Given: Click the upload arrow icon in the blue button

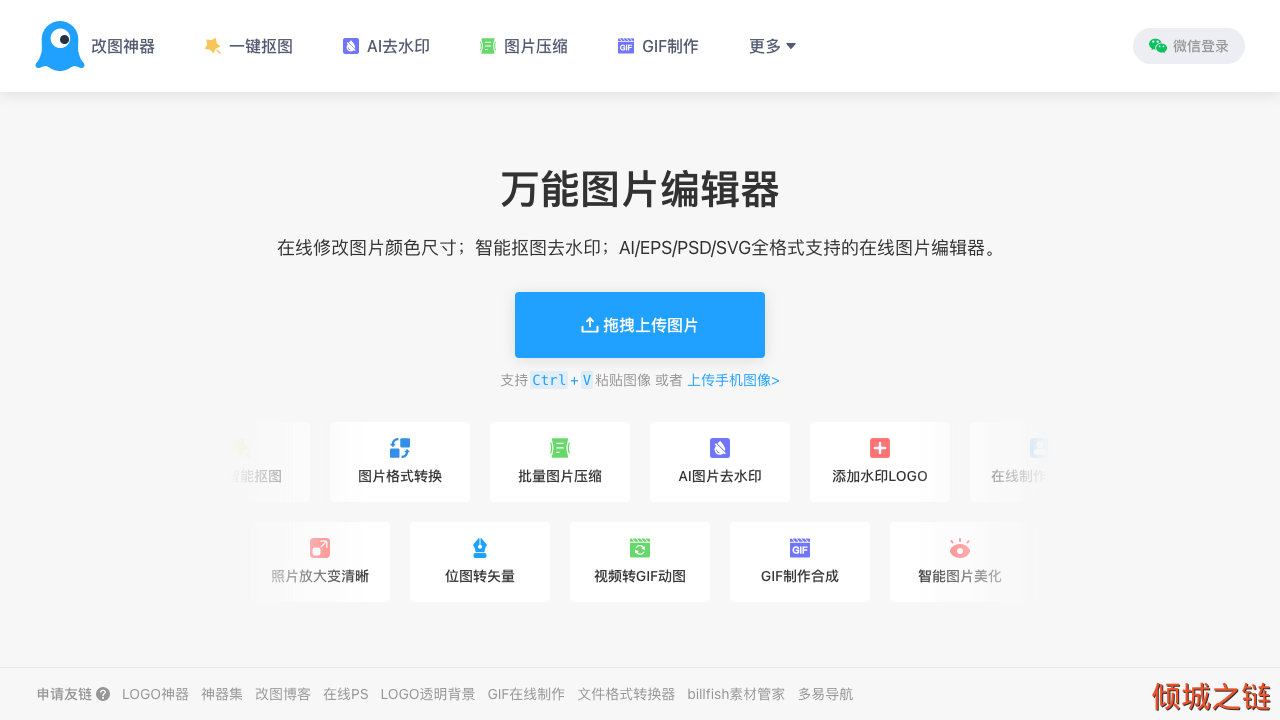Looking at the screenshot, I should (590, 325).
